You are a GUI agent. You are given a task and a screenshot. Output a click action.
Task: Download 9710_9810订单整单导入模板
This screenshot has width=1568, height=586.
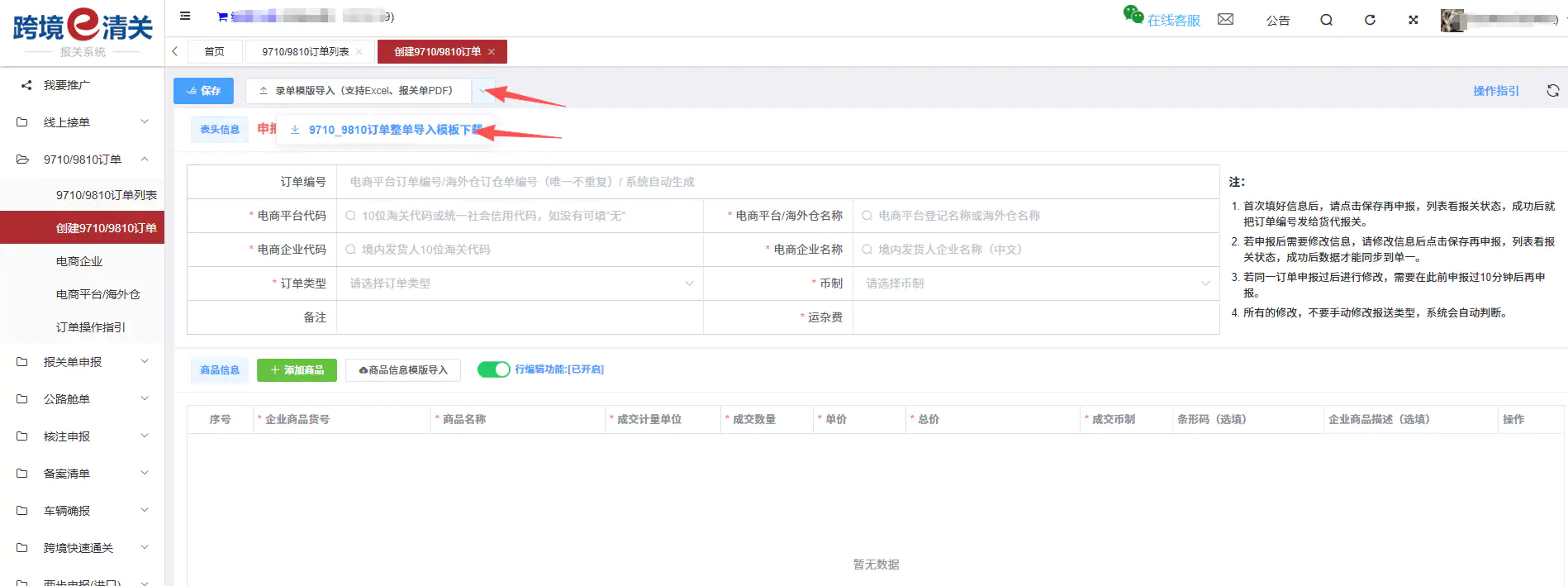pyautogui.click(x=387, y=130)
